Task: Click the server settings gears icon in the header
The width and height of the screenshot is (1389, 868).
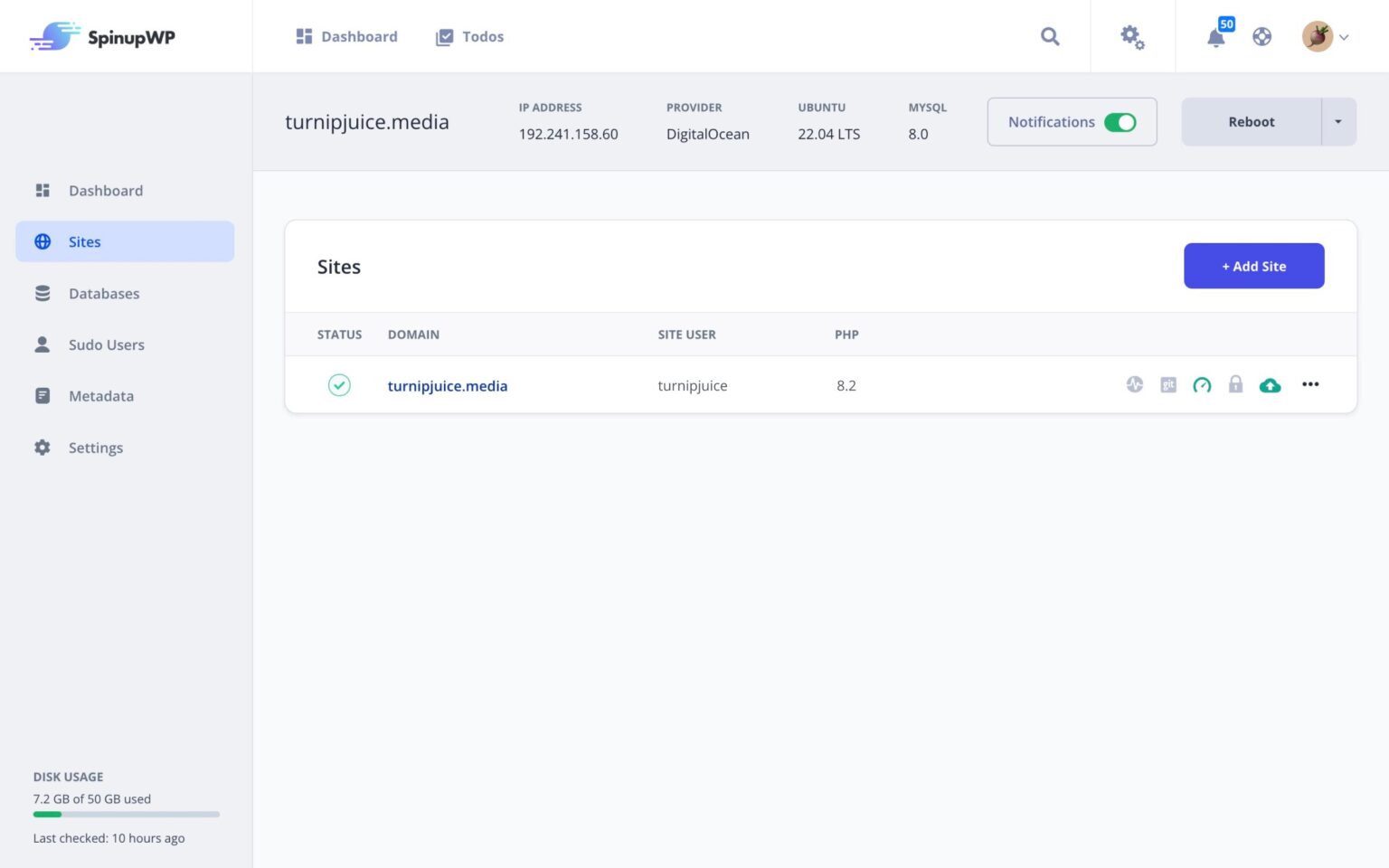Action: coord(1131,36)
